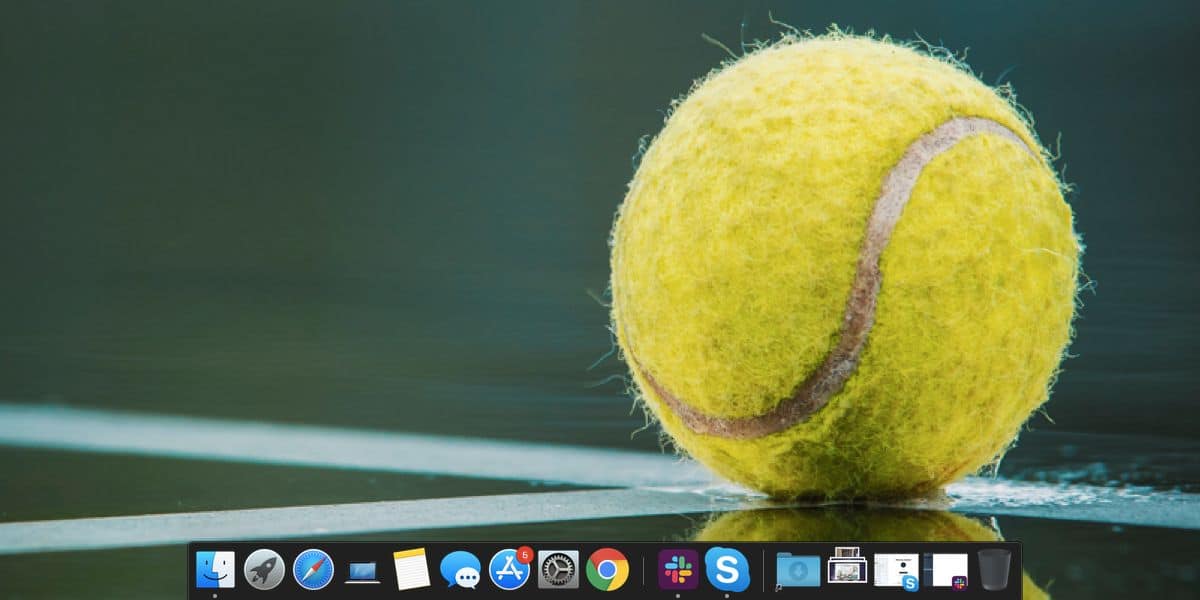Open the Downloads folder stack

(798, 569)
